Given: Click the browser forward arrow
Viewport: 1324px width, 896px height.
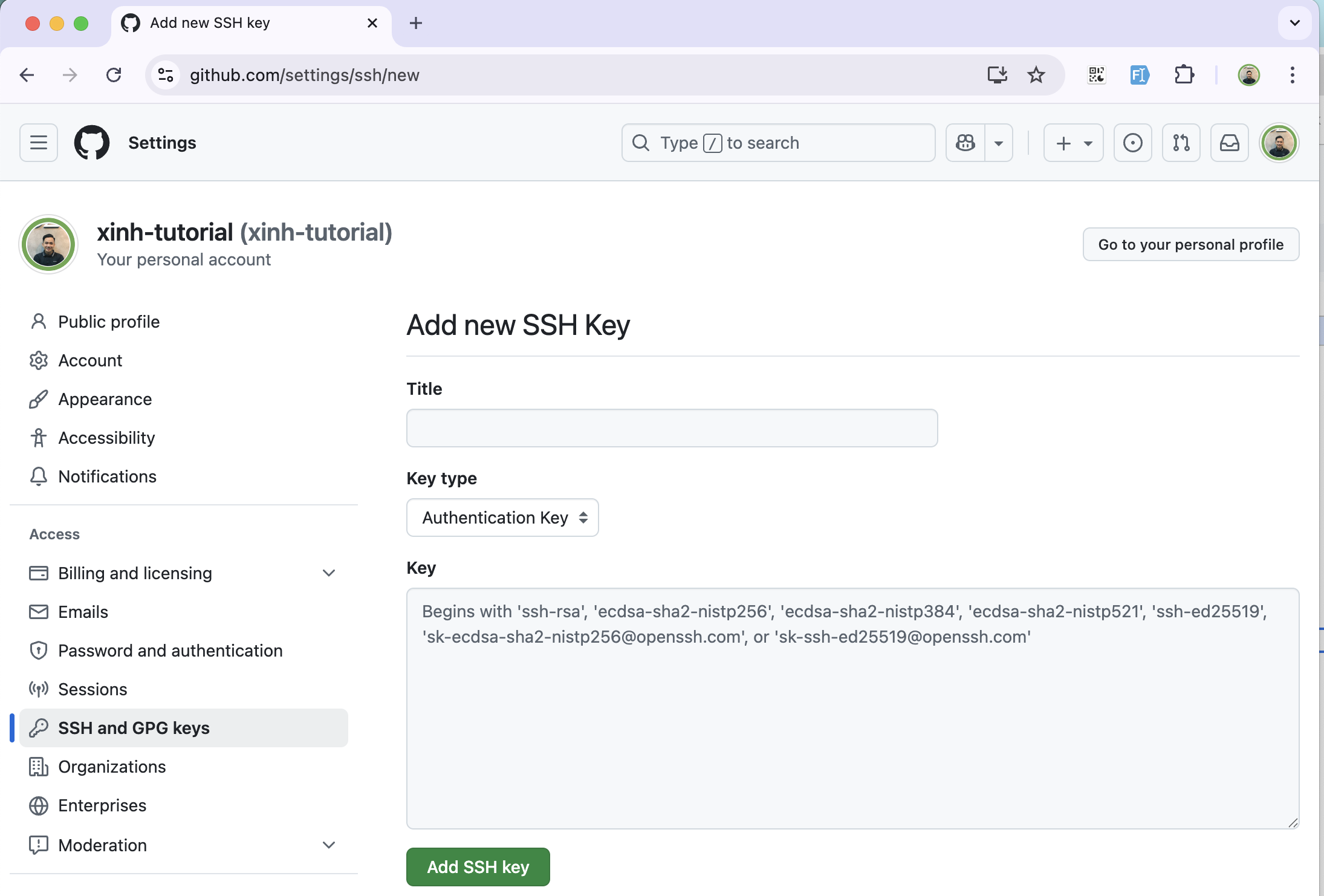Looking at the screenshot, I should tap(70, 75).
